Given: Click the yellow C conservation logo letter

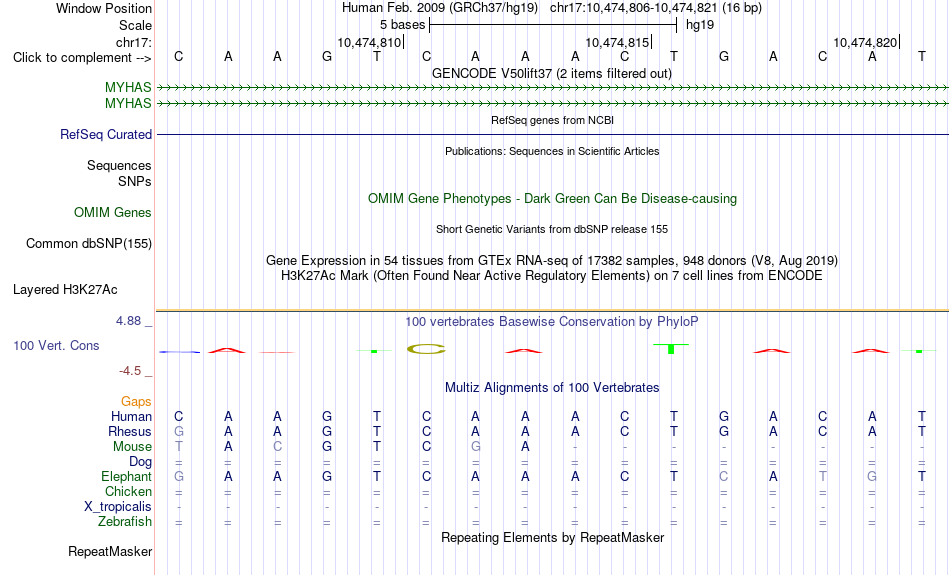Looking at the screenshot, I should (426, 348).
